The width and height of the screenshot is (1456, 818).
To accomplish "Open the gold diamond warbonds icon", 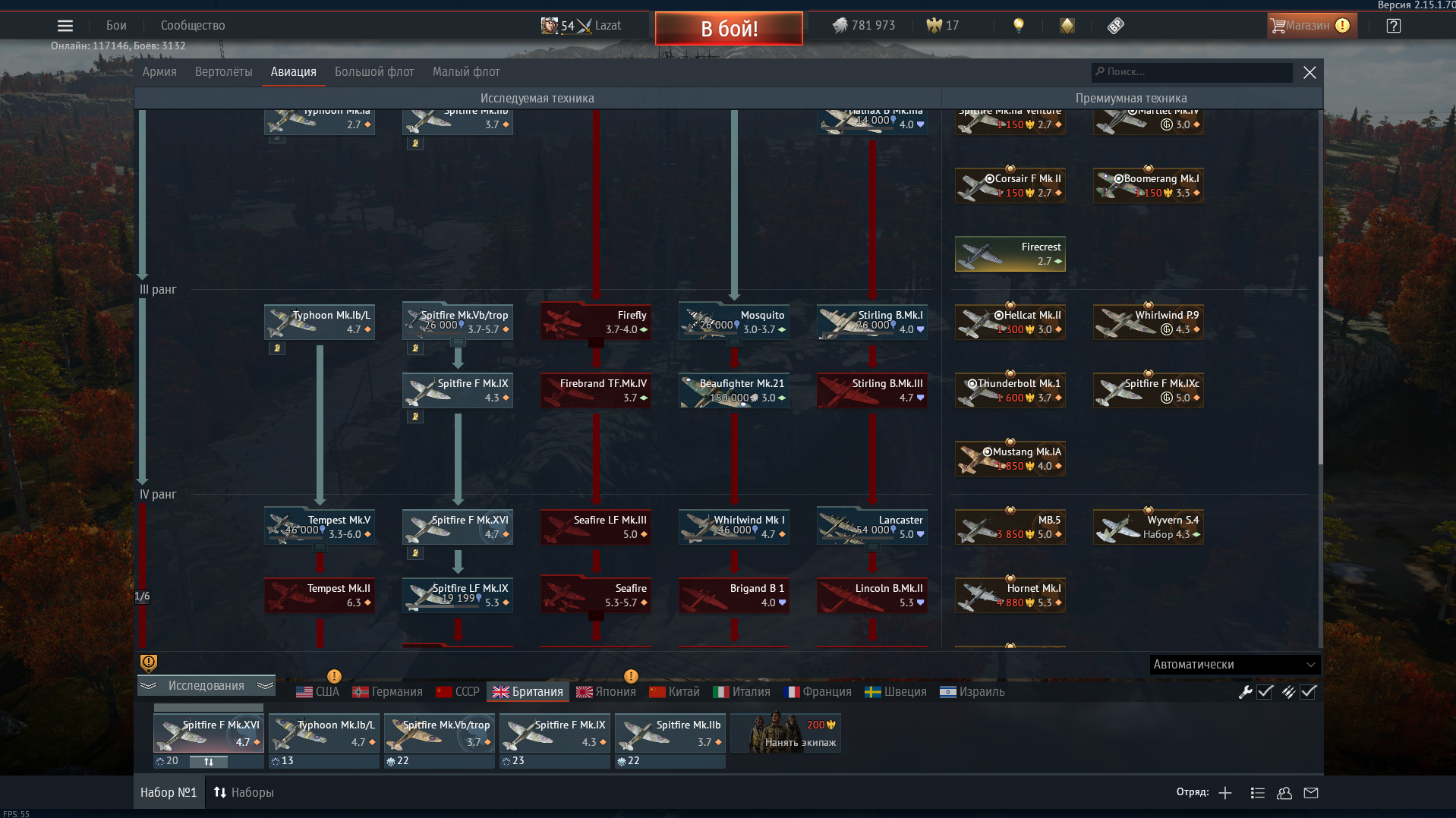I will (1067, 26).
